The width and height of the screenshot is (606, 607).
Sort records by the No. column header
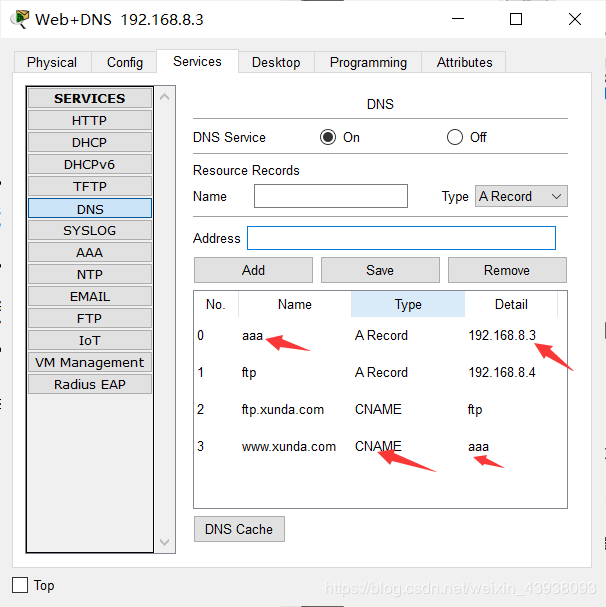tap(216, 304)
